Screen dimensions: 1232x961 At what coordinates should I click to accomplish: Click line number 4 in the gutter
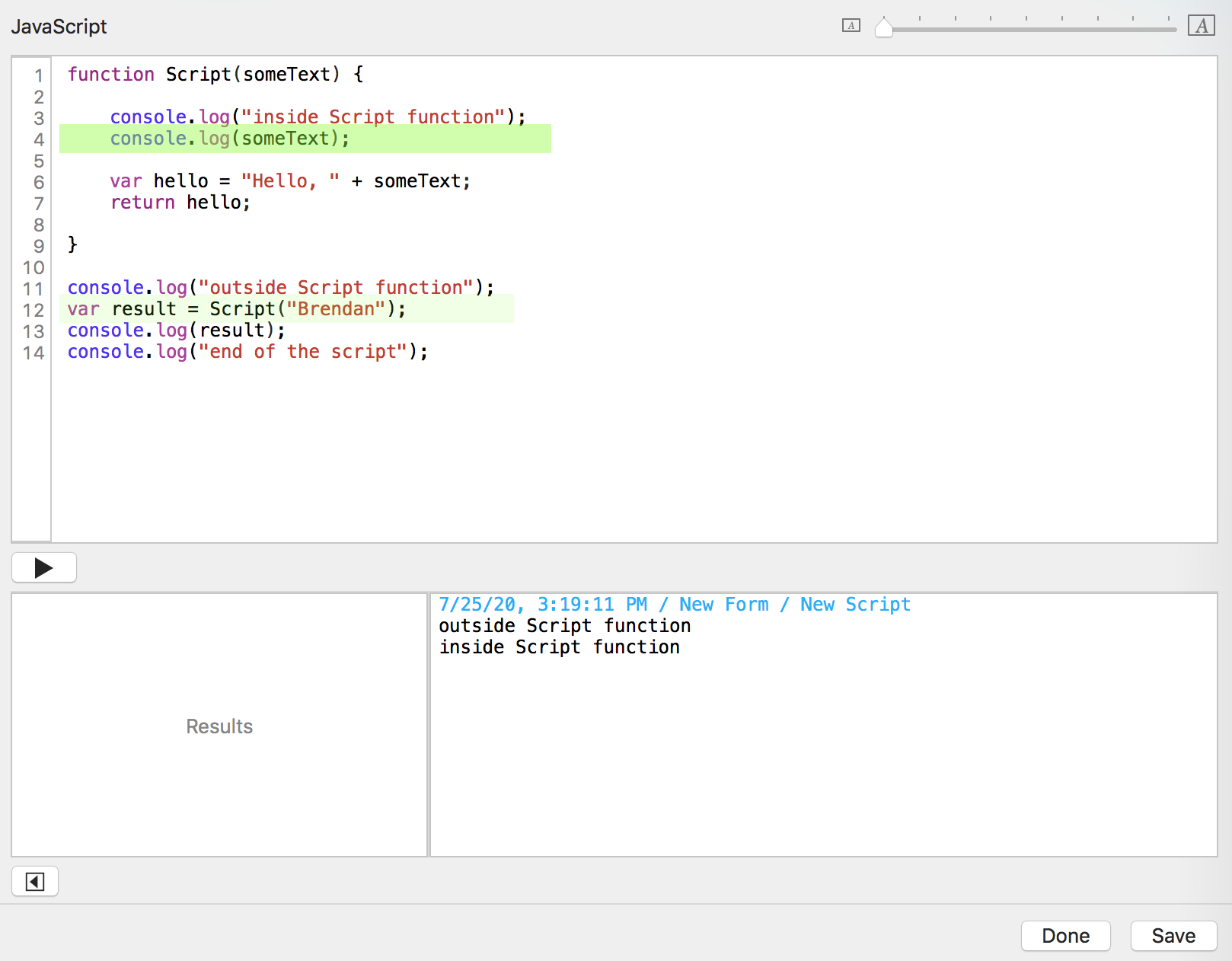pos(38,139)
